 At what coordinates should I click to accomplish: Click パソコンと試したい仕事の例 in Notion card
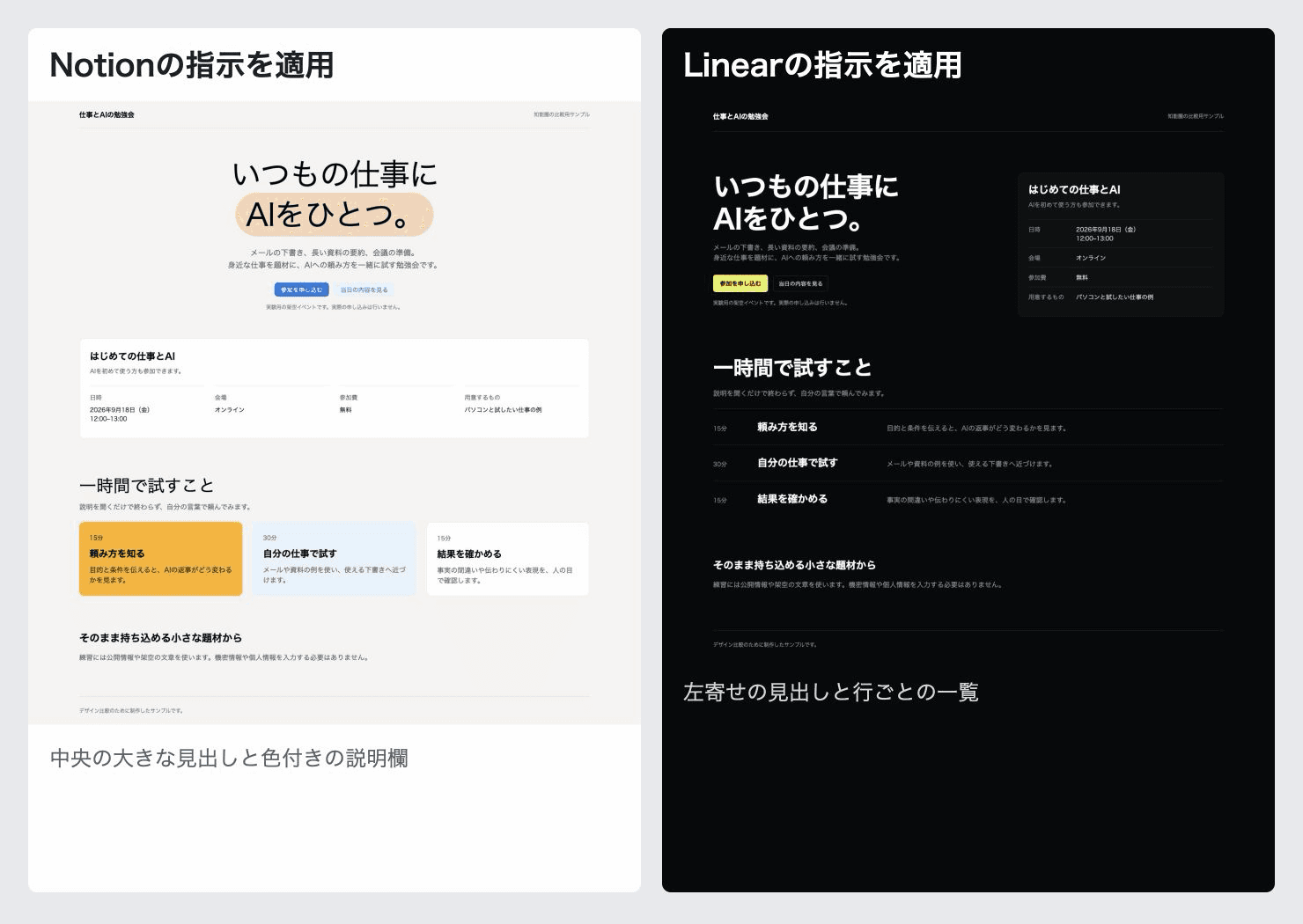[x=504, y=410]
